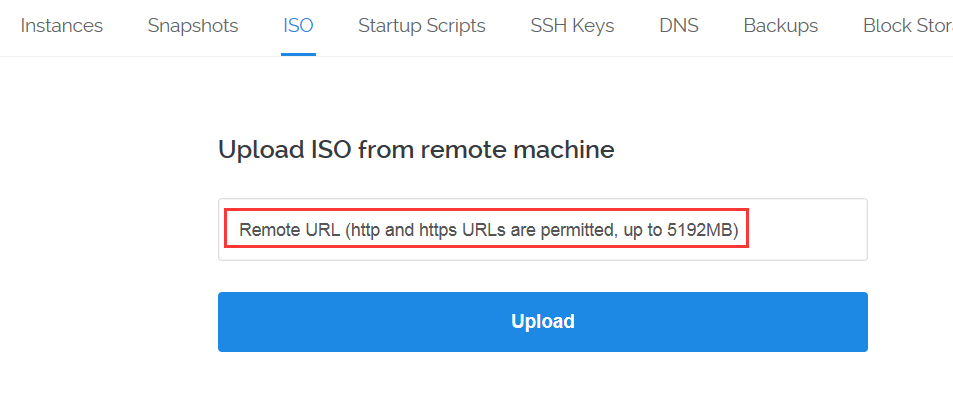Open the Instances tab
Viewport: 953px width, 412px height.
[x=61, y=26]
